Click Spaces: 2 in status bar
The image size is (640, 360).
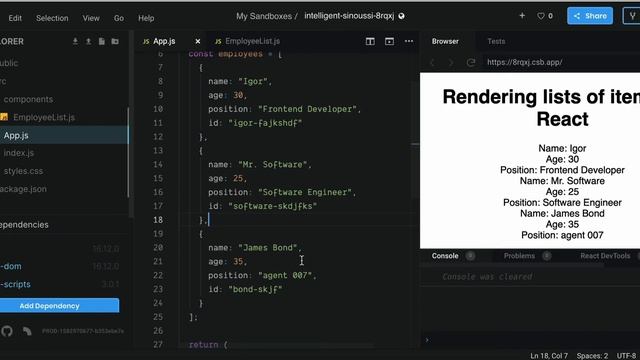[592, 356]
